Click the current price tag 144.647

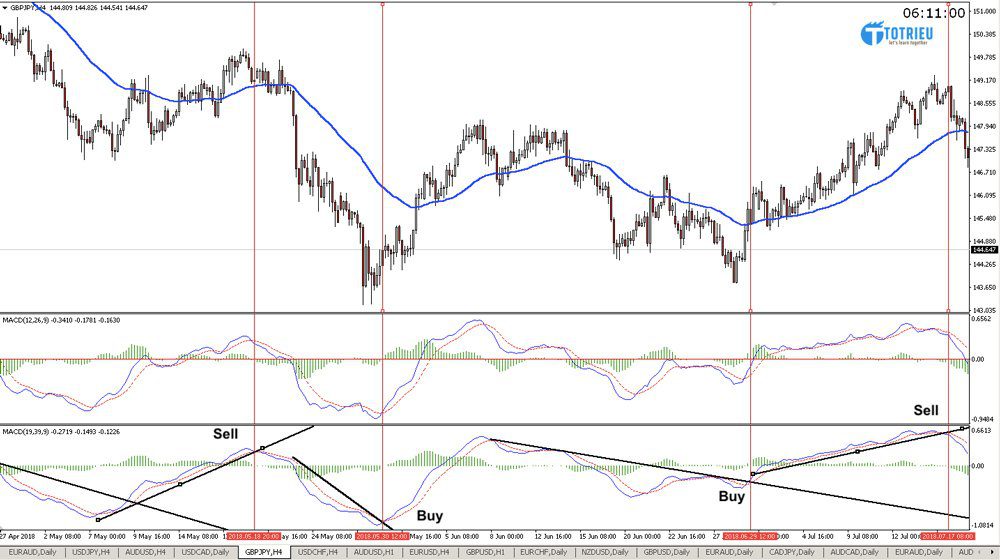[984, 250]
